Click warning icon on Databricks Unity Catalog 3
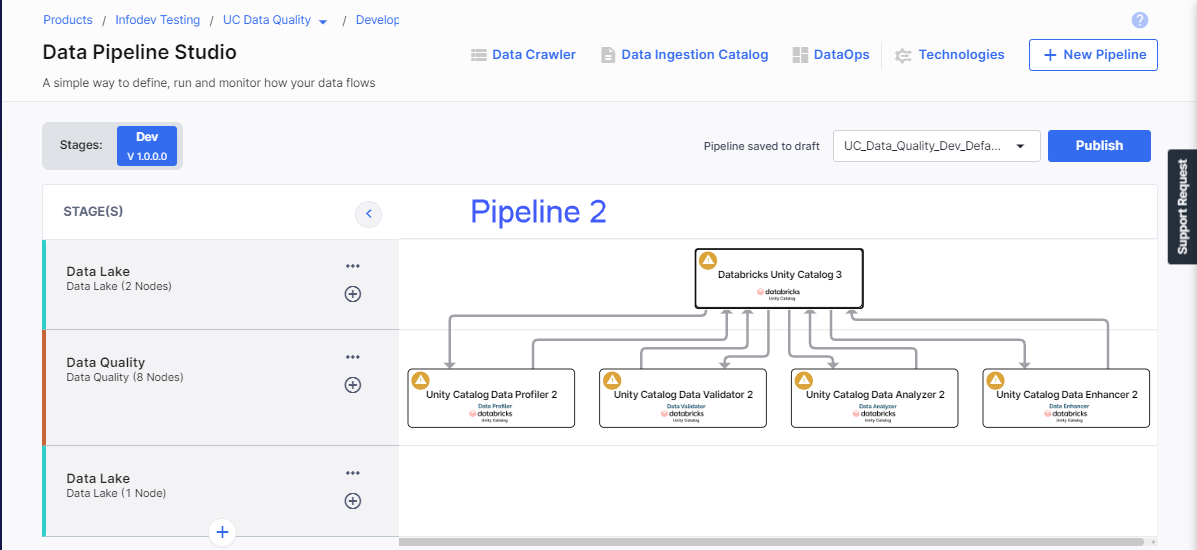The image size is (1197, 550). pos(708,260)
